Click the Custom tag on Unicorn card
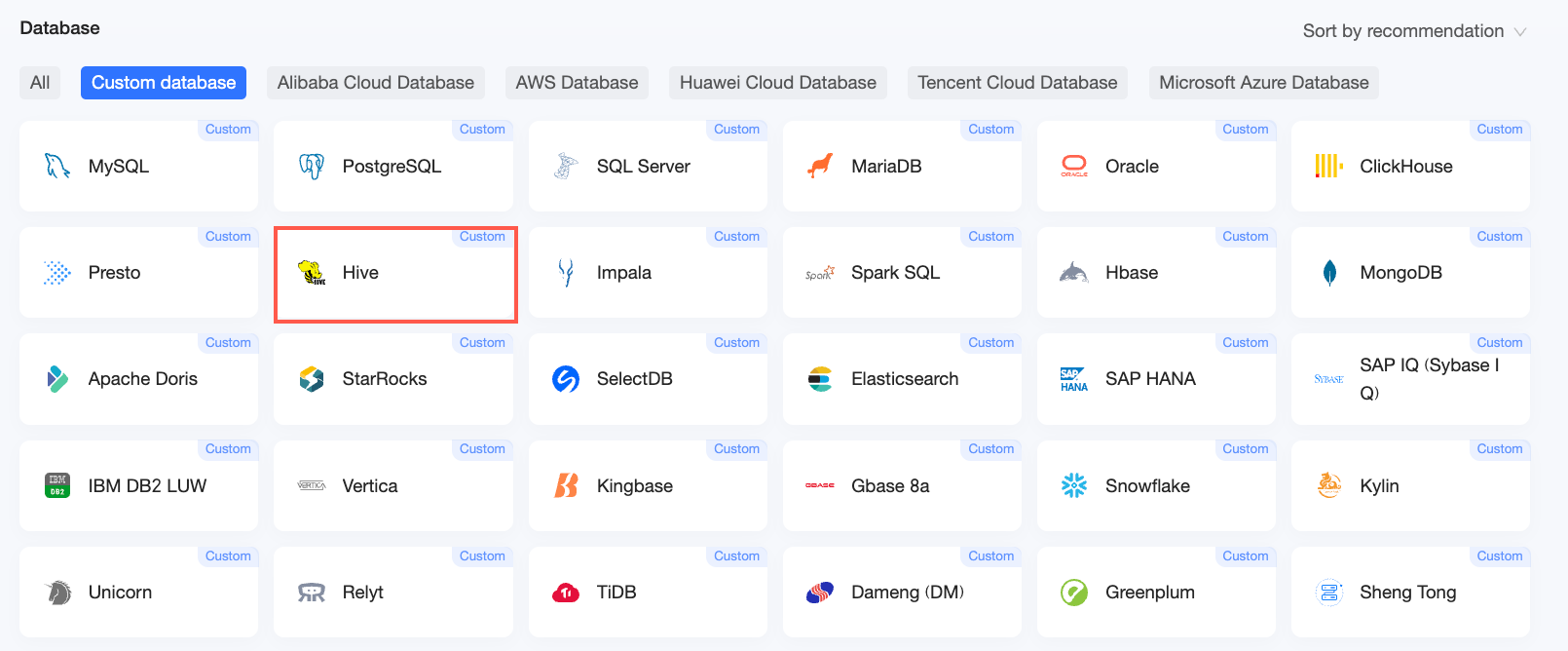 228,556
